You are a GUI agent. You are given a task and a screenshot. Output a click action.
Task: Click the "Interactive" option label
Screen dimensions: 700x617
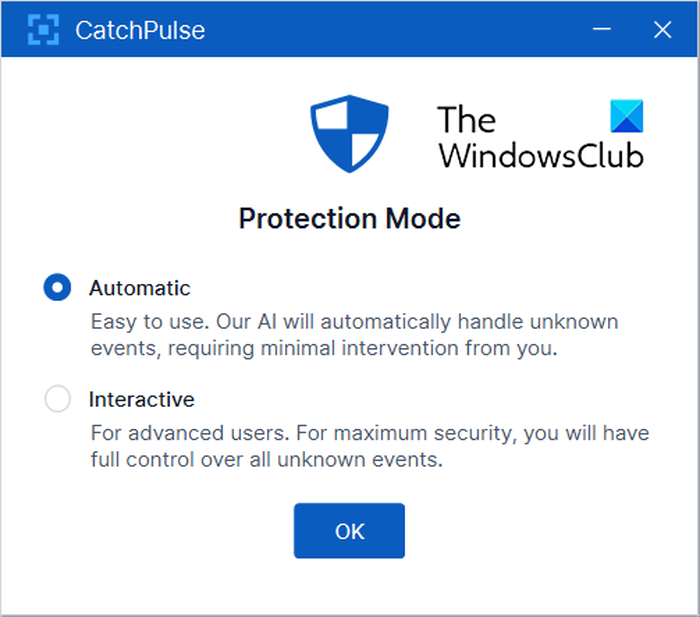point(141,400)
